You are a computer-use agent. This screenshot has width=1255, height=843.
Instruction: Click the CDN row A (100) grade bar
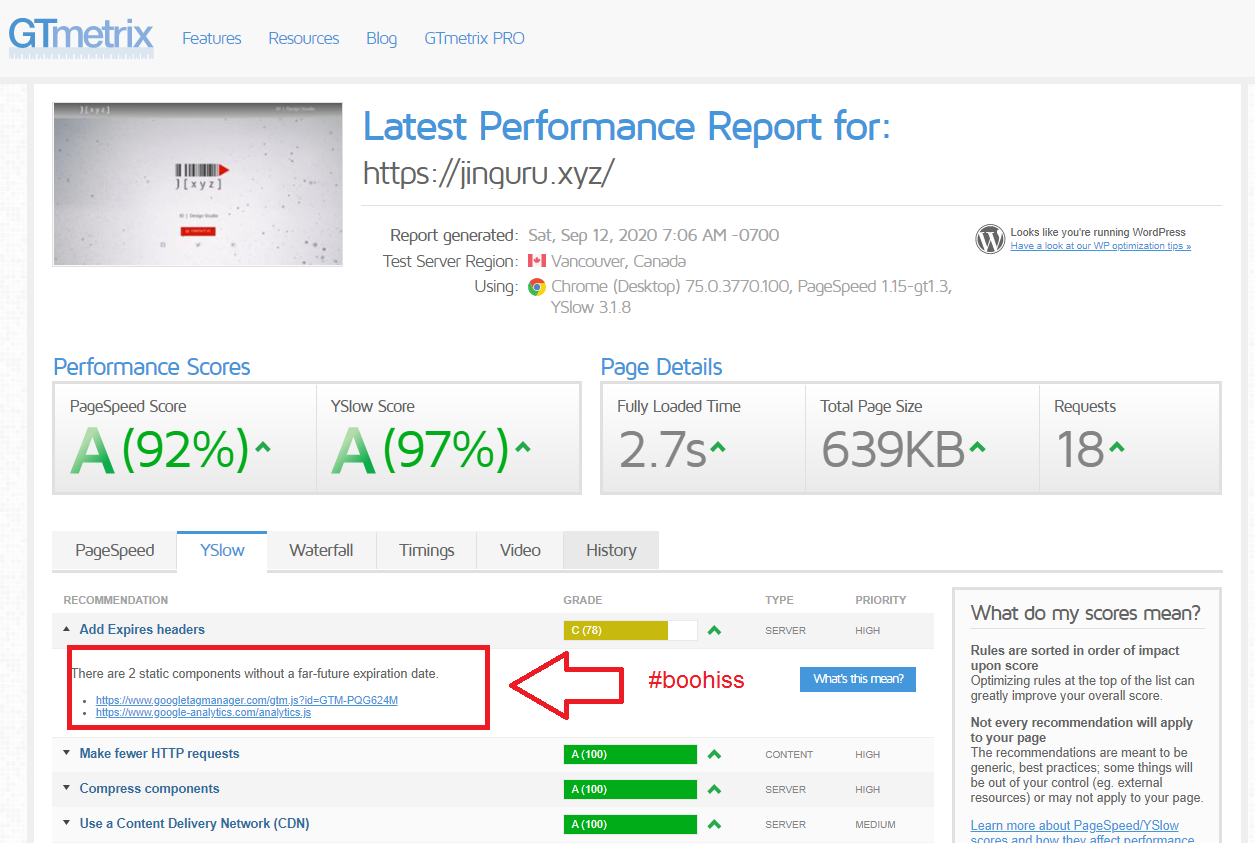tap(630, 824)
